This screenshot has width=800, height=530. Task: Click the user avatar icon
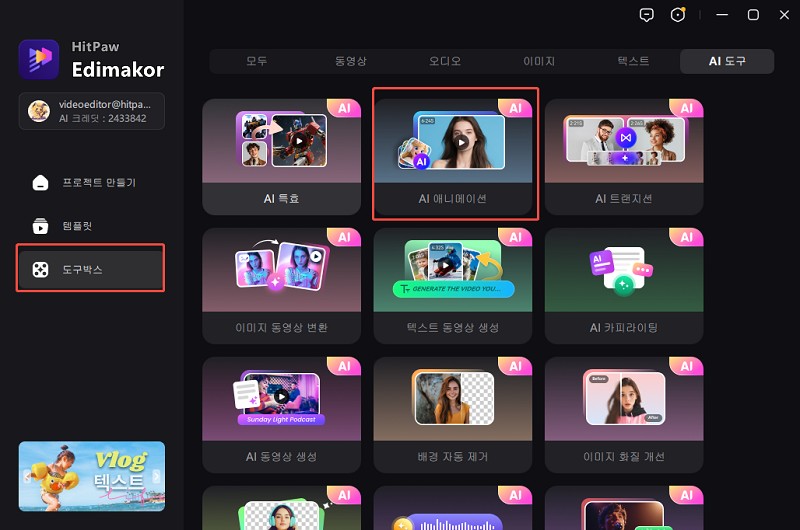coord(39,111)
